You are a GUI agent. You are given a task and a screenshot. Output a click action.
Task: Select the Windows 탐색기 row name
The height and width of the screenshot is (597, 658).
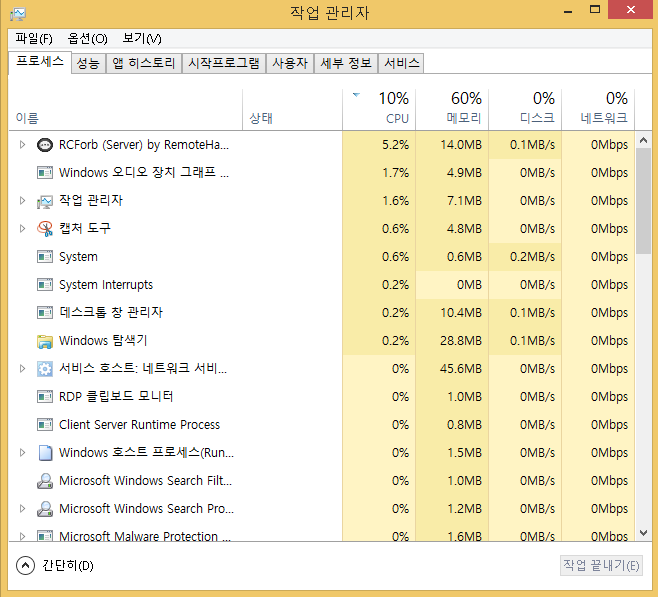click(103, 341)
